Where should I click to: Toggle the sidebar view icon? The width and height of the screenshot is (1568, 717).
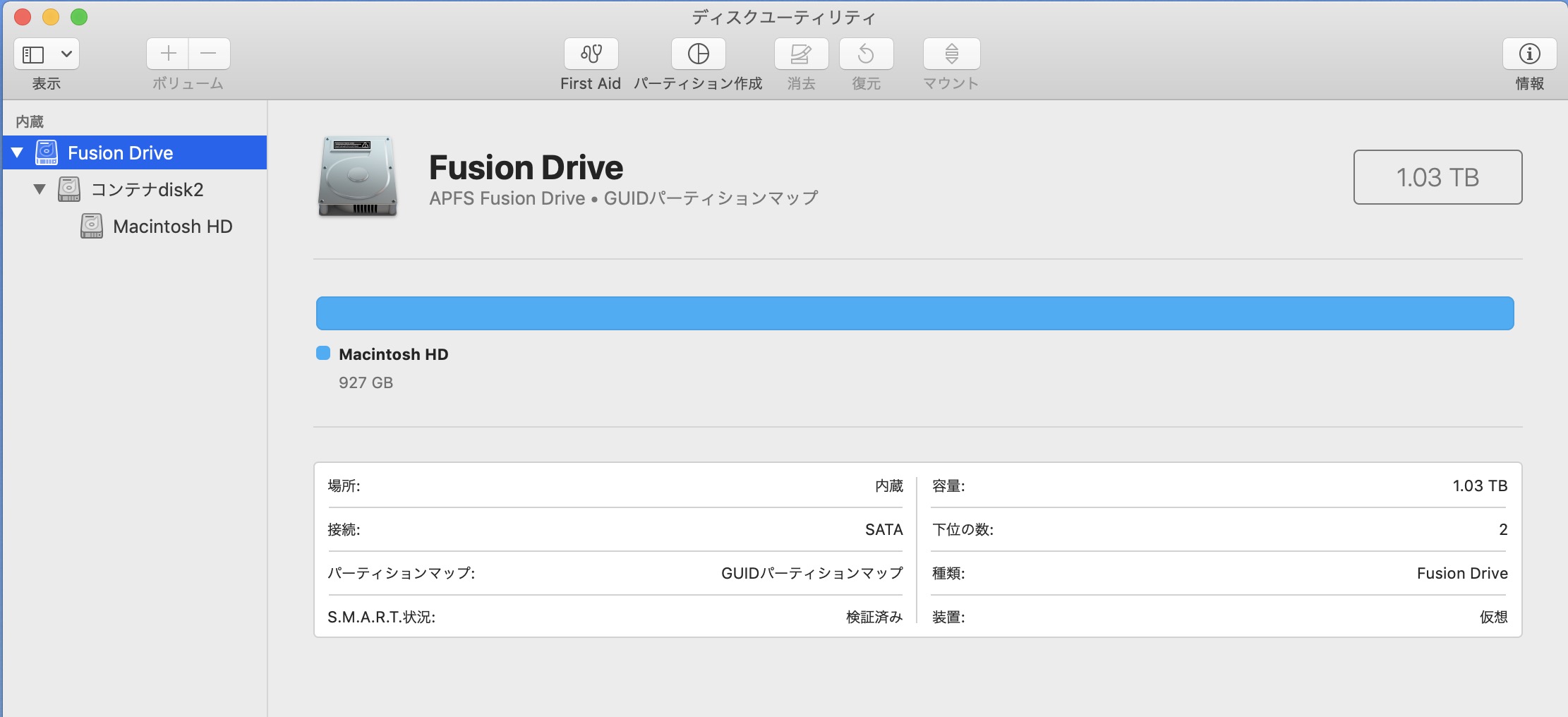pos(33,54)
